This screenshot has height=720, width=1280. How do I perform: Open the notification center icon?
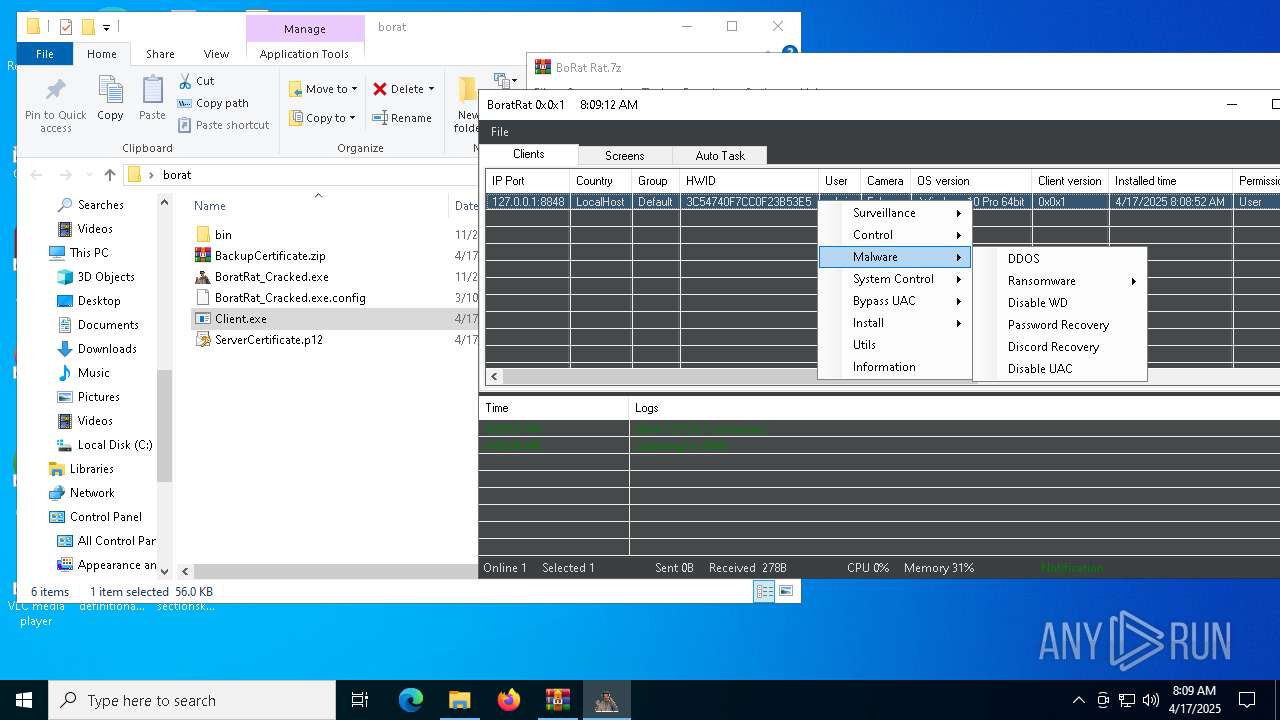coord(1247,700)
